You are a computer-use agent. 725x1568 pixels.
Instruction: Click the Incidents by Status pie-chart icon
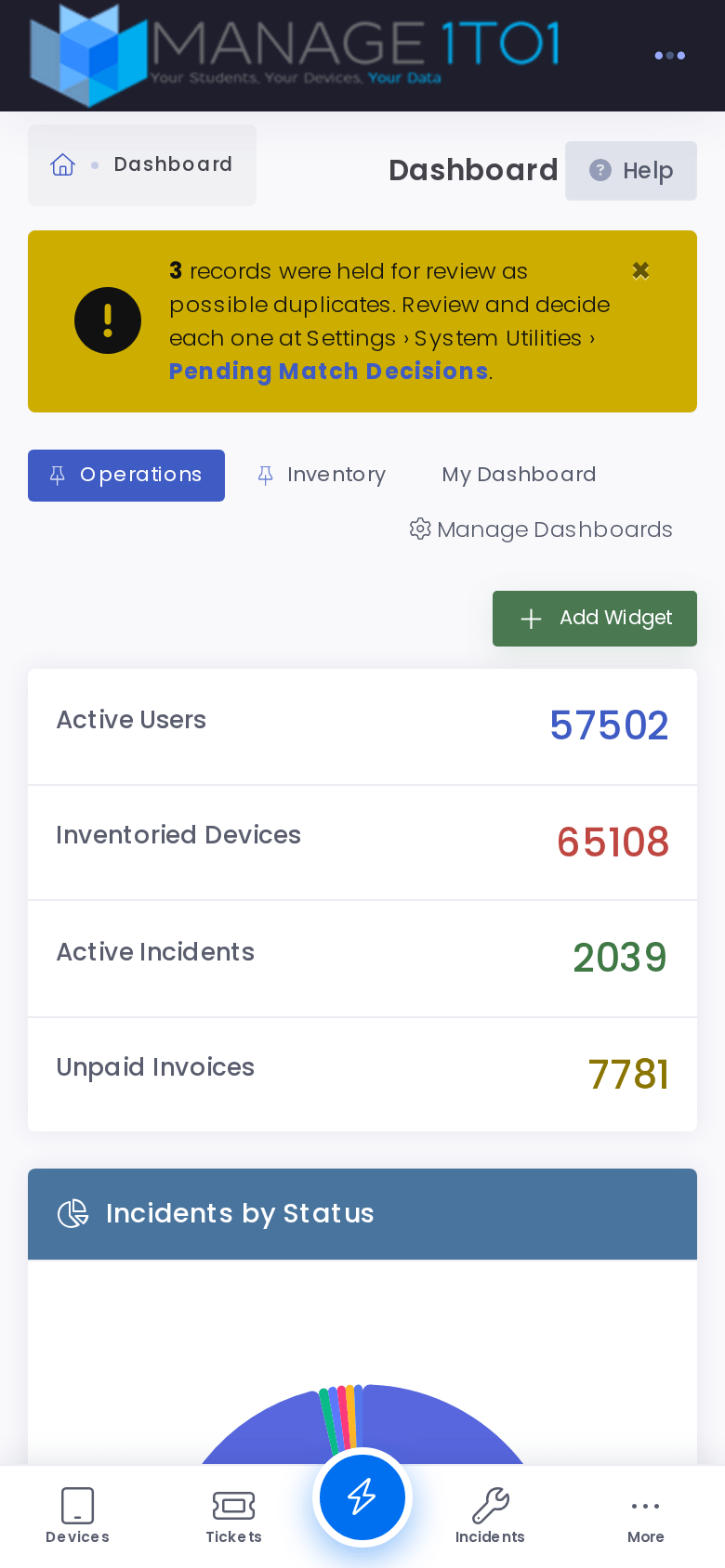[72, 1213]
